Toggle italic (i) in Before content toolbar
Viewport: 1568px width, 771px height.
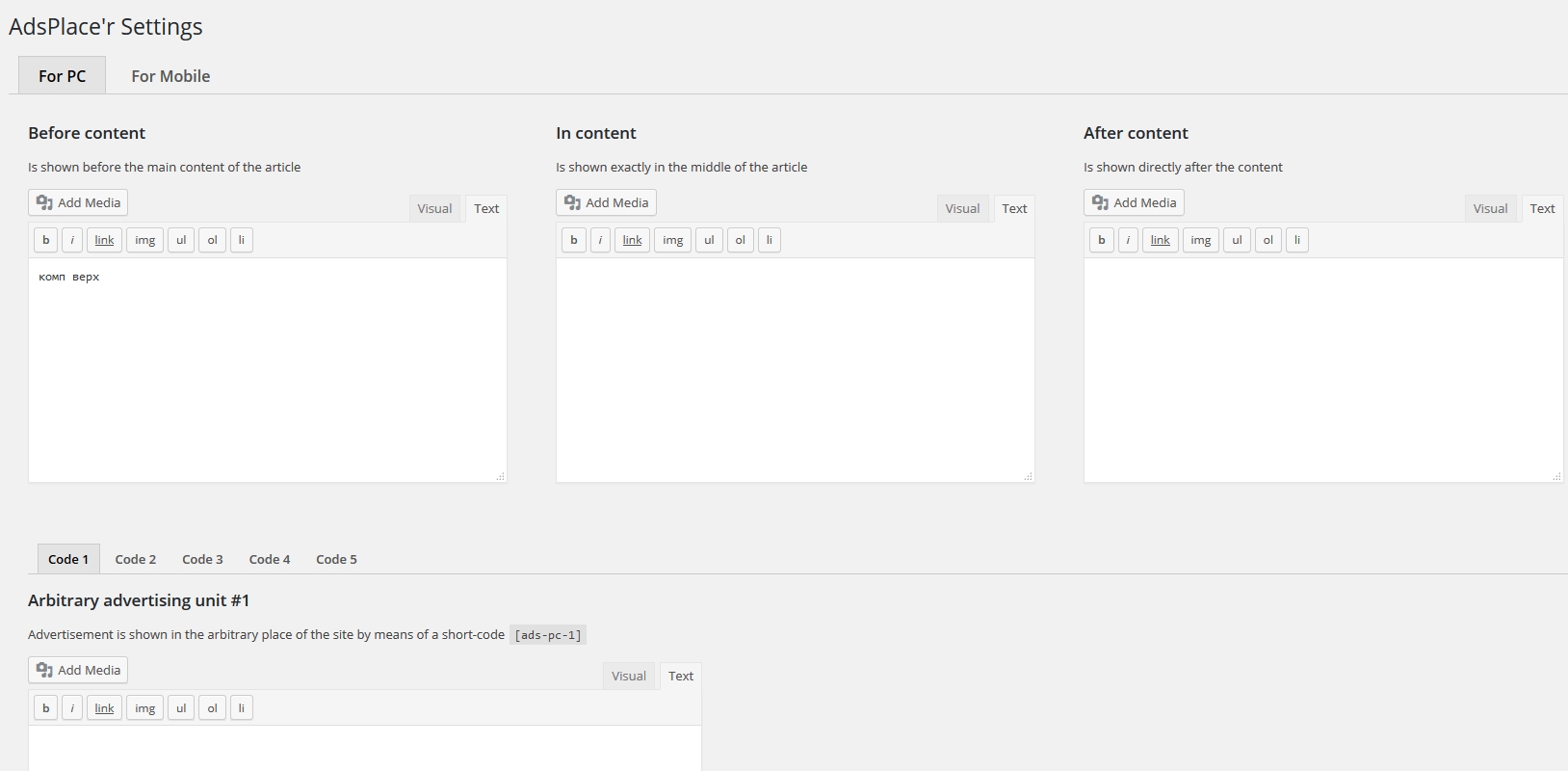click(72, 240)
